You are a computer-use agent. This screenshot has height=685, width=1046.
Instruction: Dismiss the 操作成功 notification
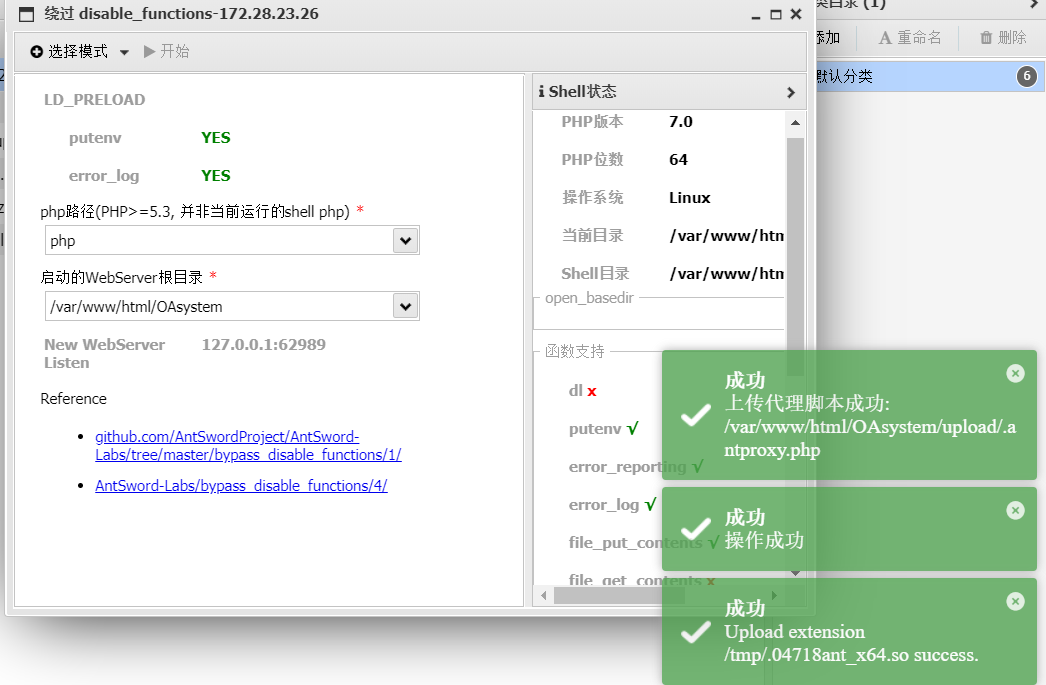tap(1015, 510)
